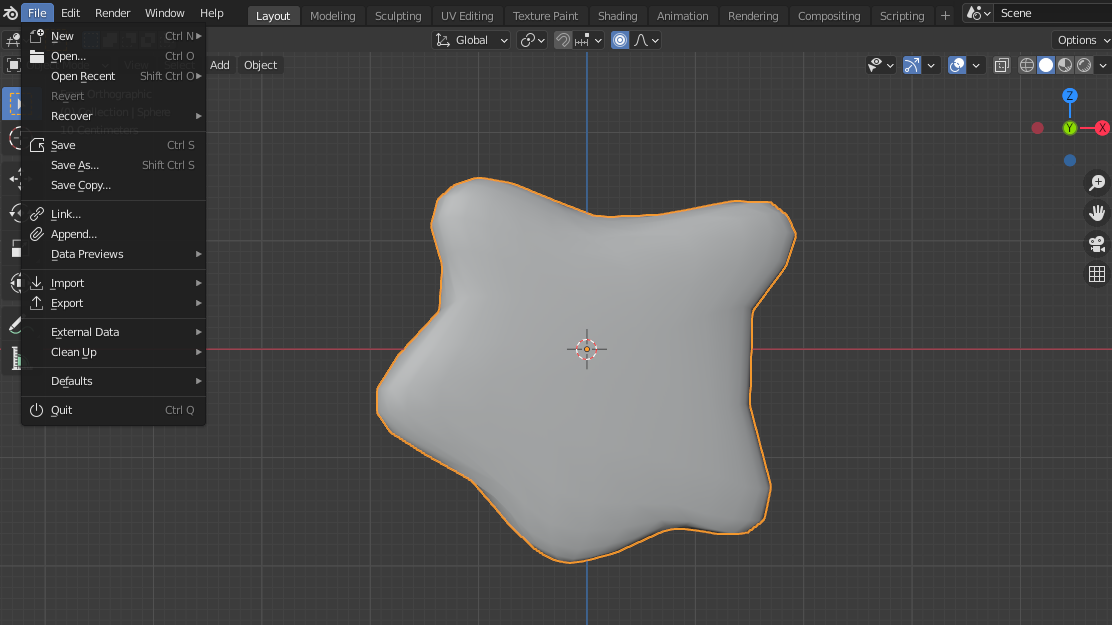Click the 3D cursor at center
This screenshot has width=1112, height=625.
click(x=586, y=349)
